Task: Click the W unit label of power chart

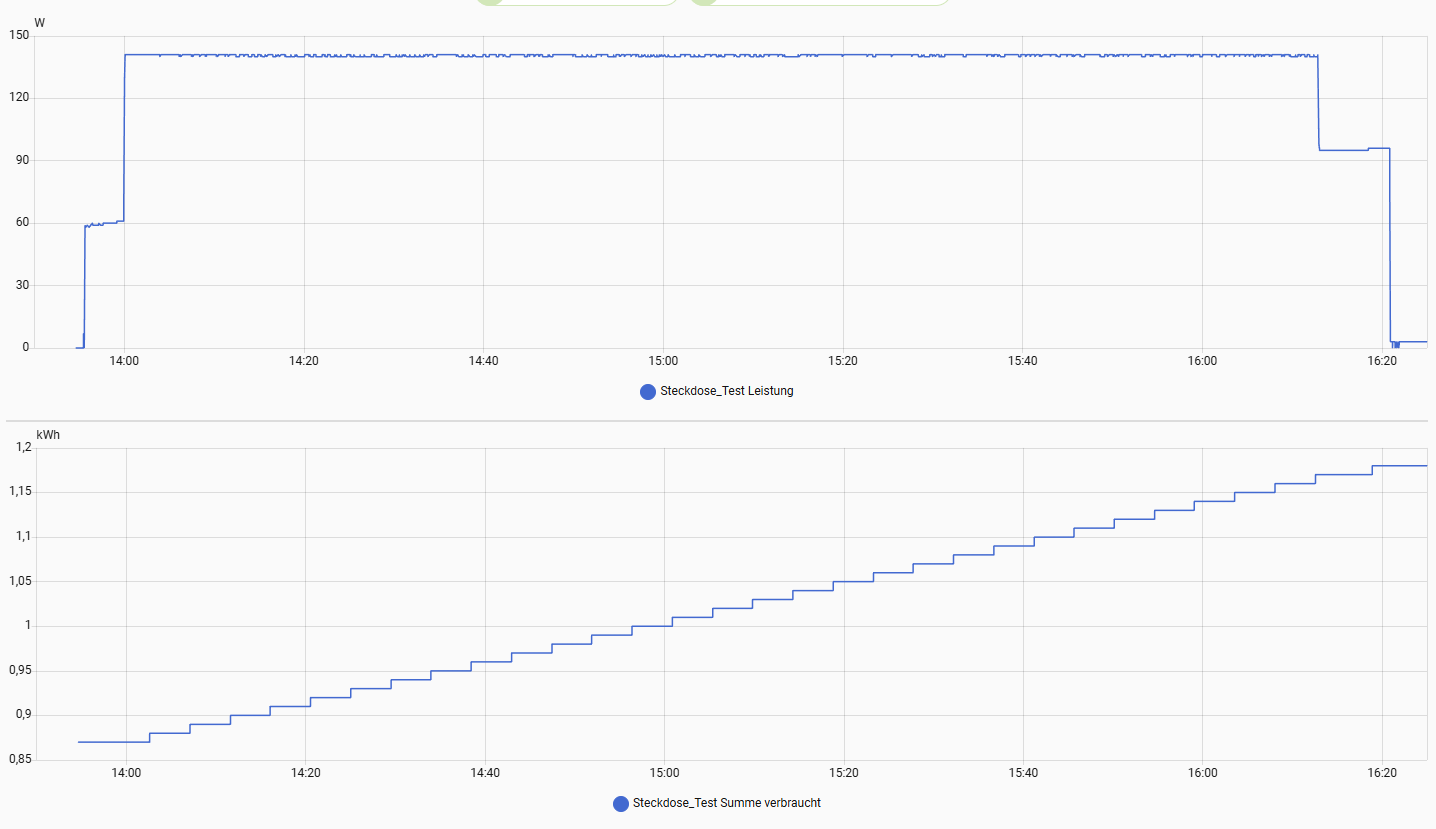Action: (x=39, y=22)
